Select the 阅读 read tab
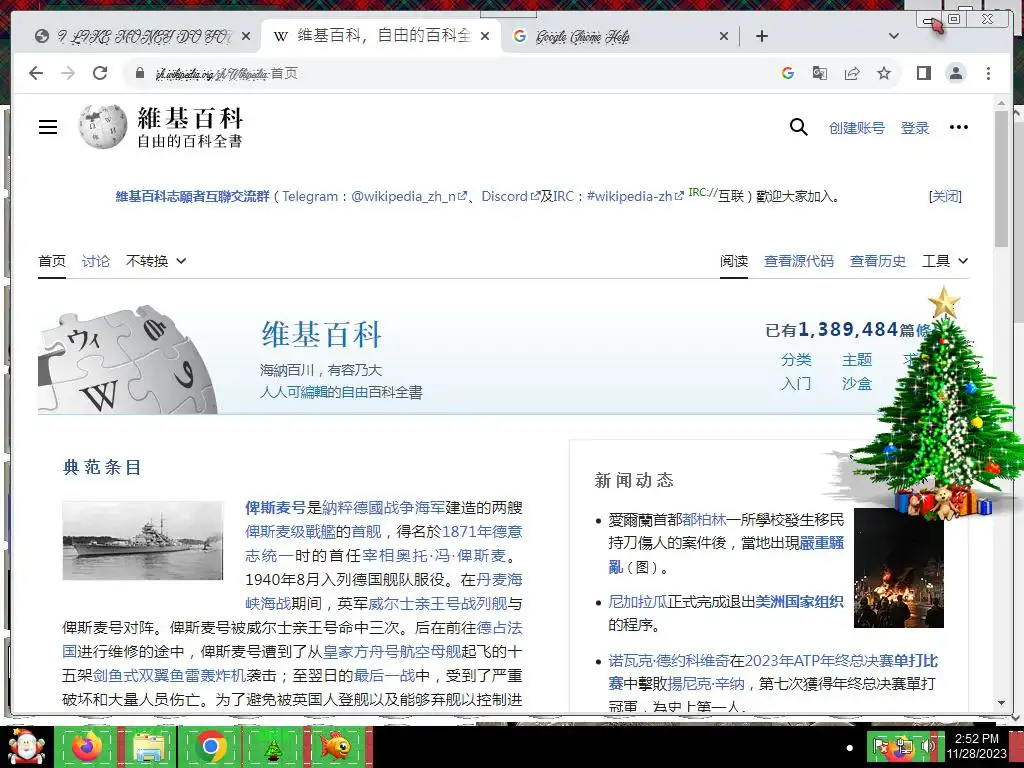The width and height of the screenshot is (1024, 768). tap(734, 261)
